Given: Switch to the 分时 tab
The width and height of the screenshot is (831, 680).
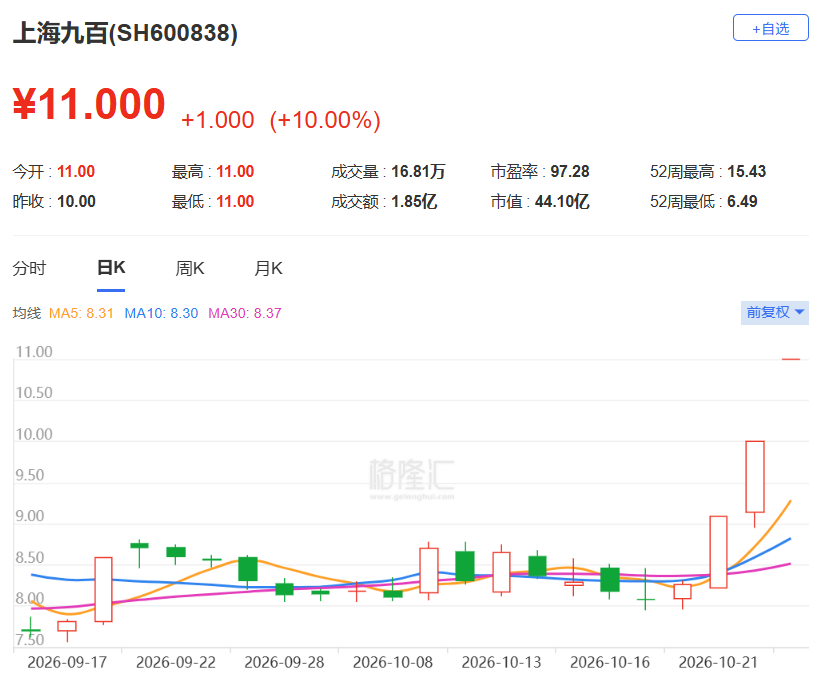Looking at the screenshot, I should (29, 268).
